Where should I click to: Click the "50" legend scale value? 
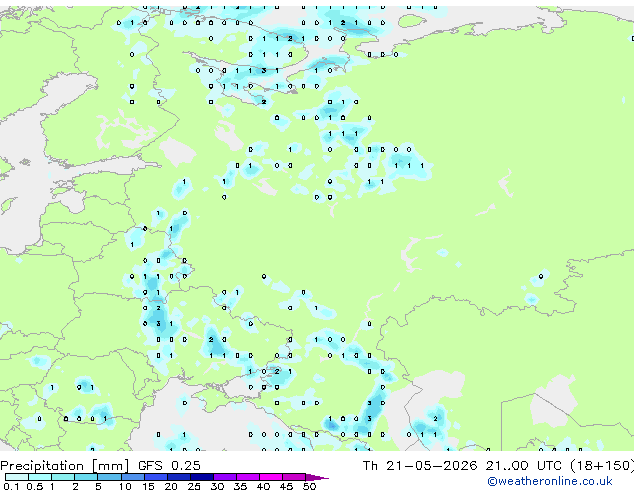tap(309, 486)
